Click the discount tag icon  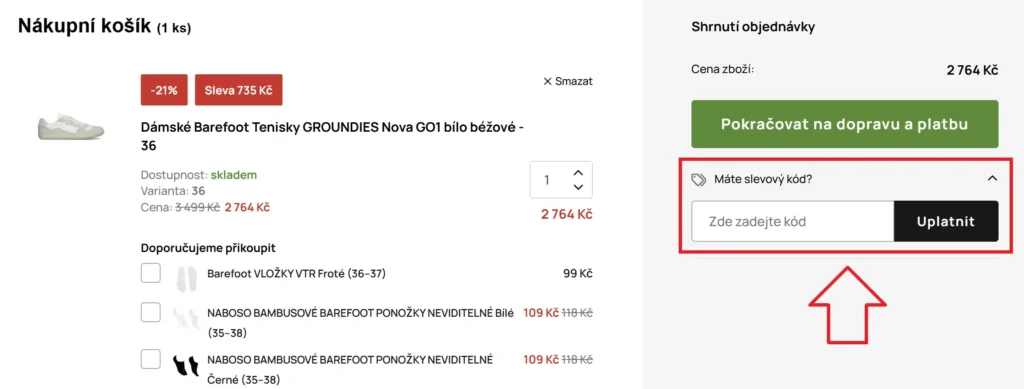click(x=699, y=179)
